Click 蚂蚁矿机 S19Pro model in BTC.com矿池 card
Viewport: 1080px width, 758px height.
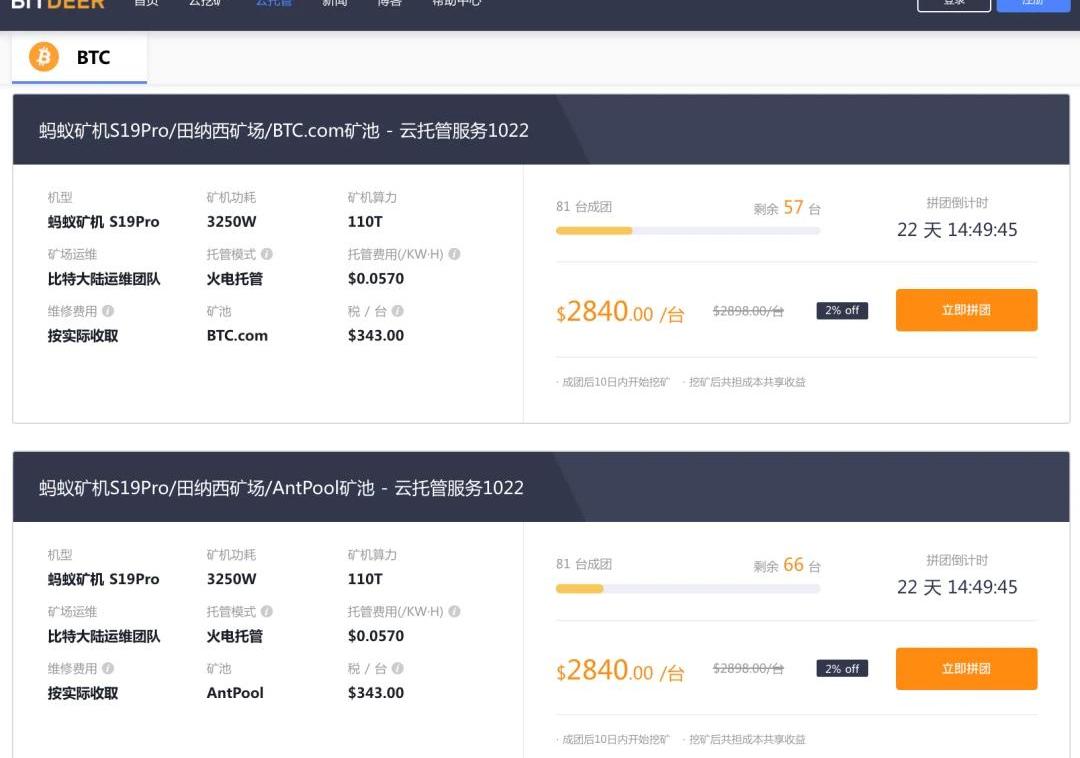click(103, 222)
